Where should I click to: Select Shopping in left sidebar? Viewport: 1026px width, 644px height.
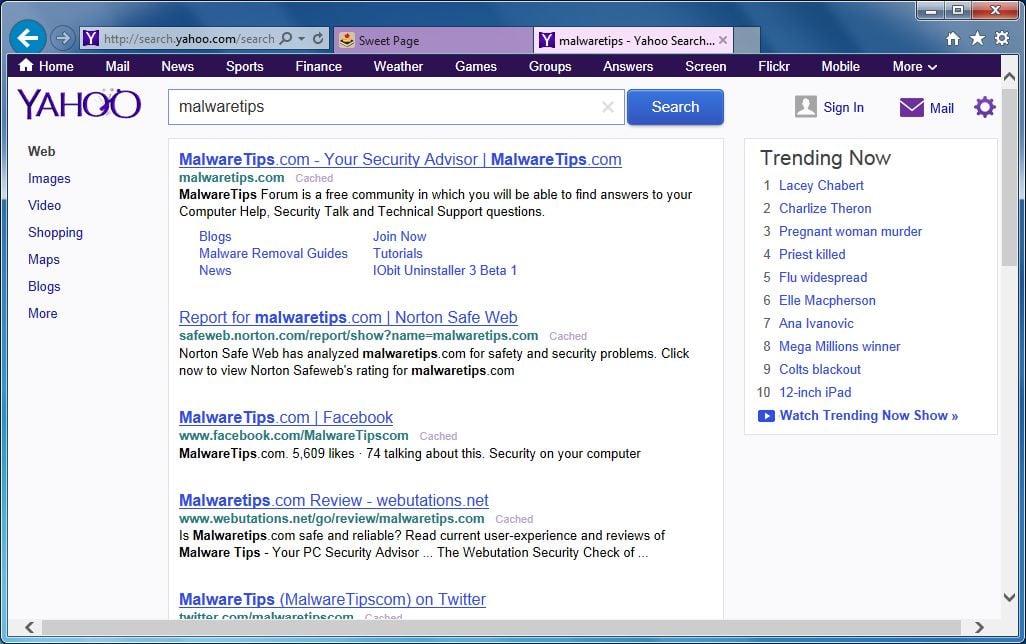[55, 232]
